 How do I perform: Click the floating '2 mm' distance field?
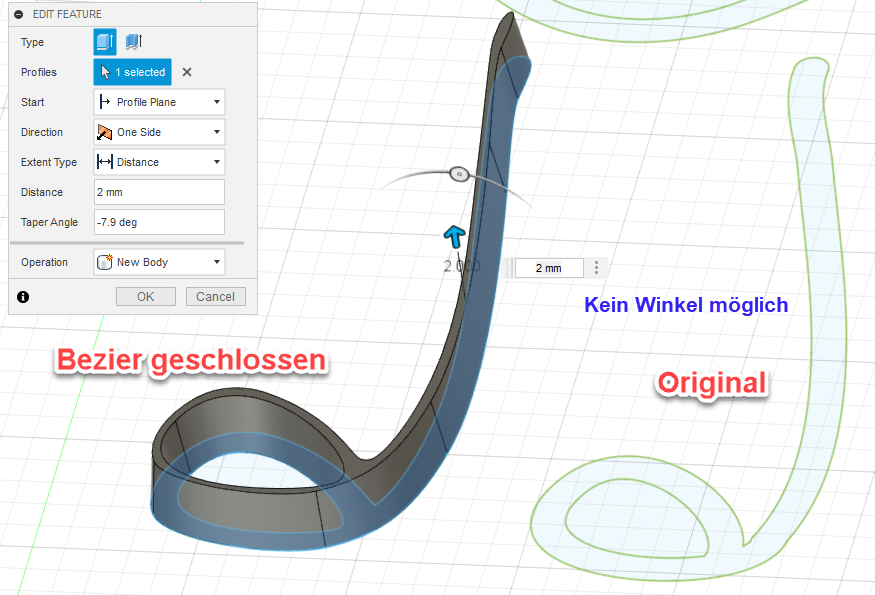point(549,268)
